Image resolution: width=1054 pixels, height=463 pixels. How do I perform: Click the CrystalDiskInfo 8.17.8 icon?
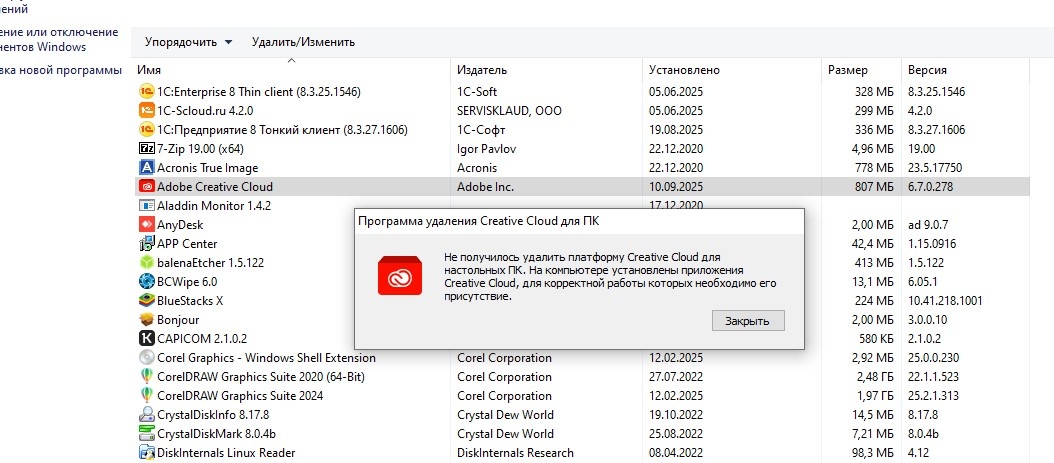click(x=147, y=415)
